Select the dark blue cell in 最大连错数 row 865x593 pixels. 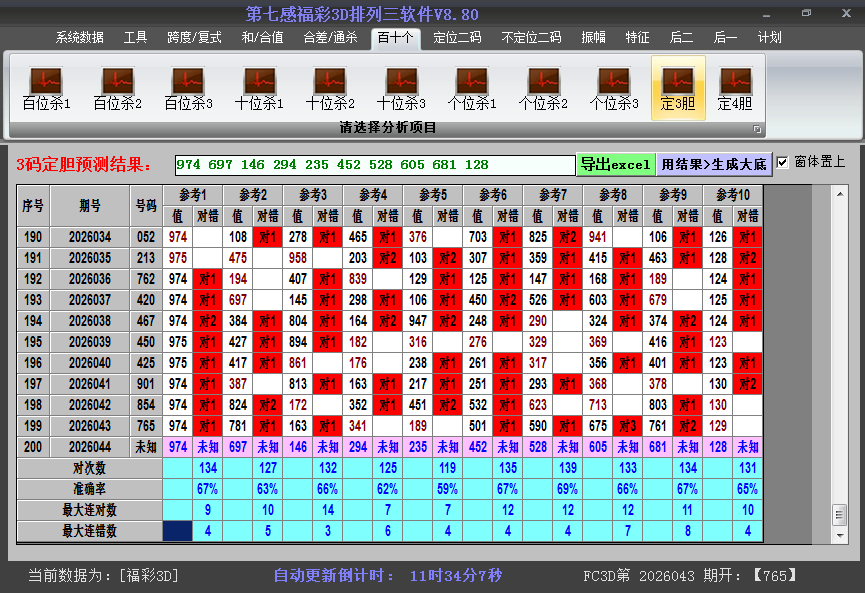178,531
